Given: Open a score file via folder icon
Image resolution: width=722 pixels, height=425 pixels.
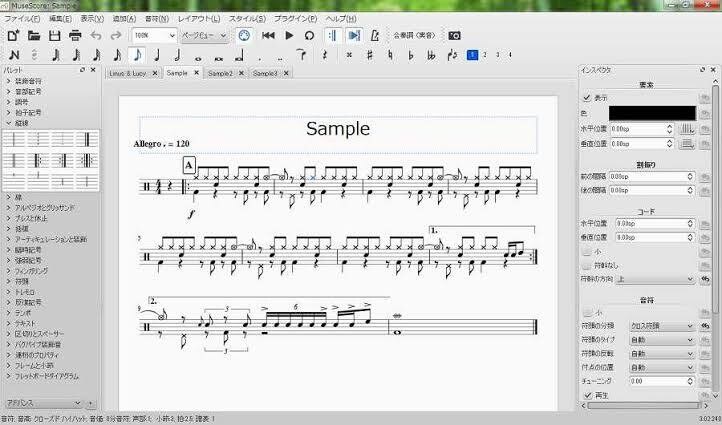Looking at the screenshot, I should (x=34, y=35).
